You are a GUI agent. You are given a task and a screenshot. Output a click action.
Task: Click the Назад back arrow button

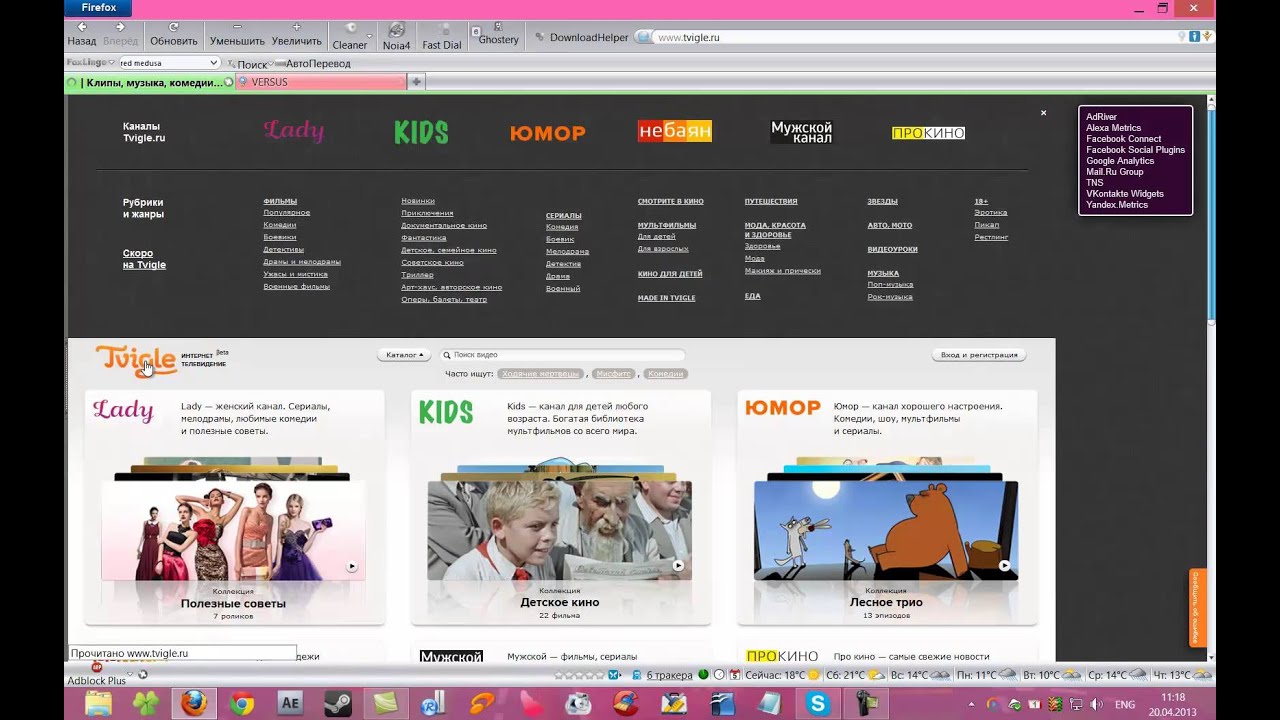pyautogui.click(x=81, y=34)
